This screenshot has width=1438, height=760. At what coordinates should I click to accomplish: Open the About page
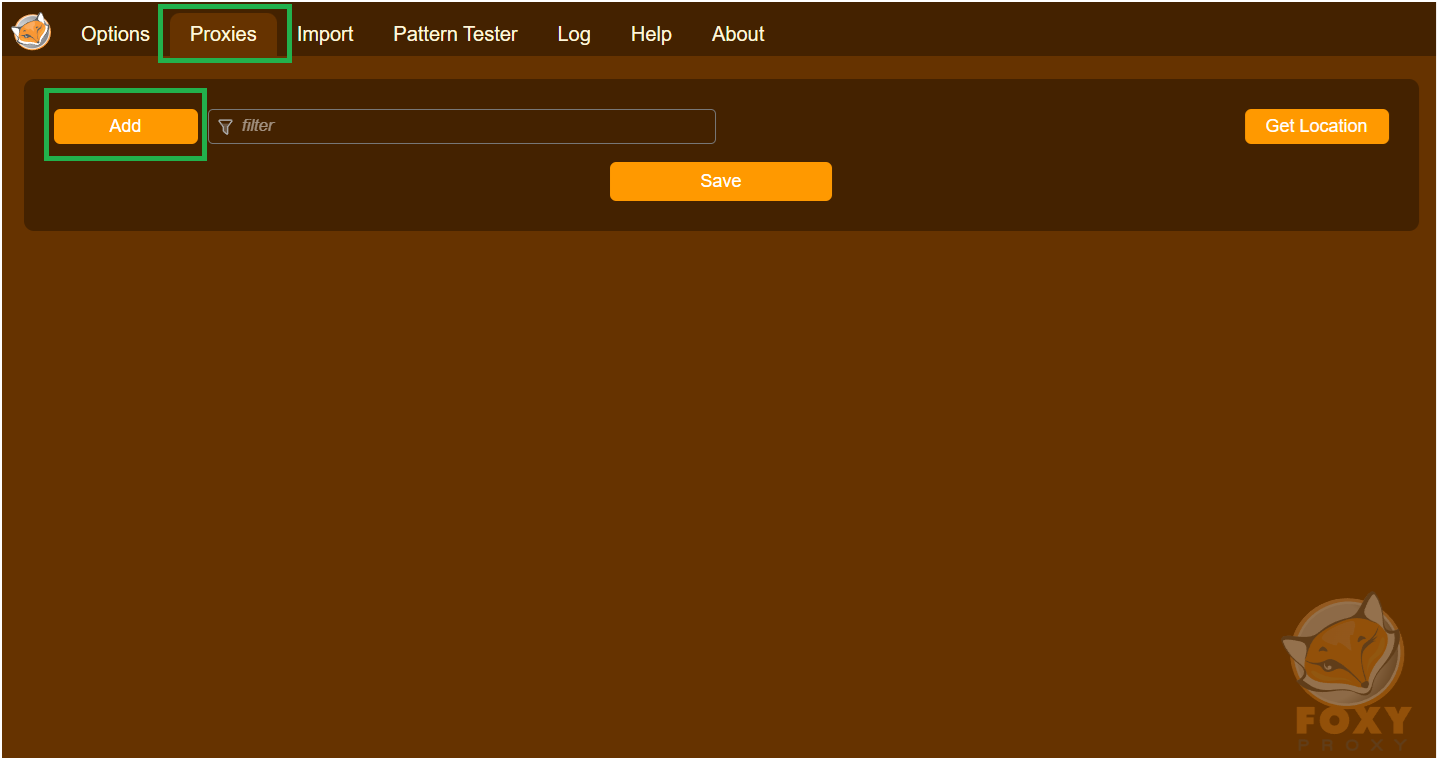coord(737,33)
